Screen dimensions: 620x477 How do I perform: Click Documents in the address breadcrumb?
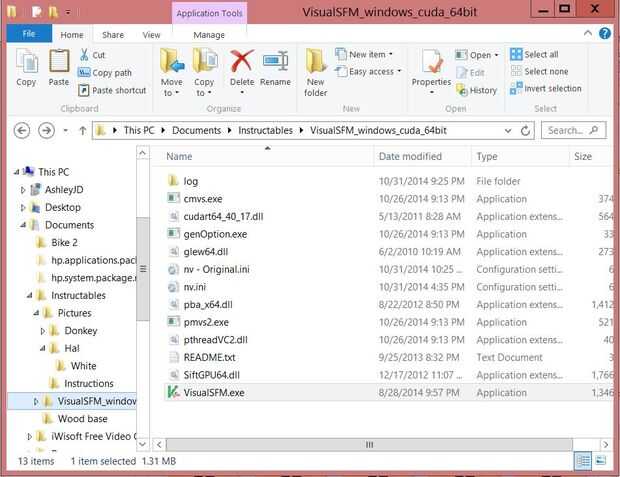[197, 131]
